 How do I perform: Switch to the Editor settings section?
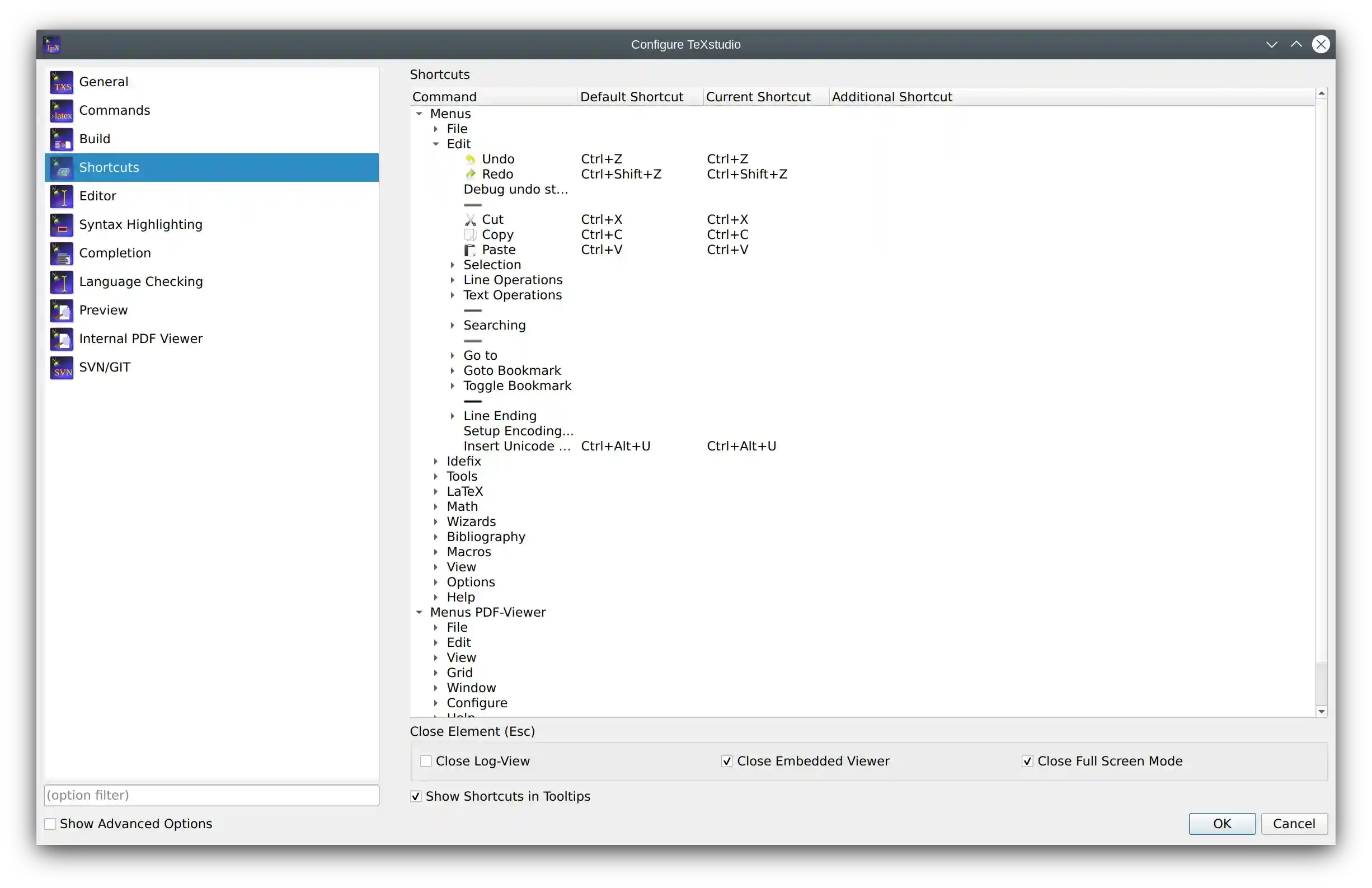click(98, 196)
